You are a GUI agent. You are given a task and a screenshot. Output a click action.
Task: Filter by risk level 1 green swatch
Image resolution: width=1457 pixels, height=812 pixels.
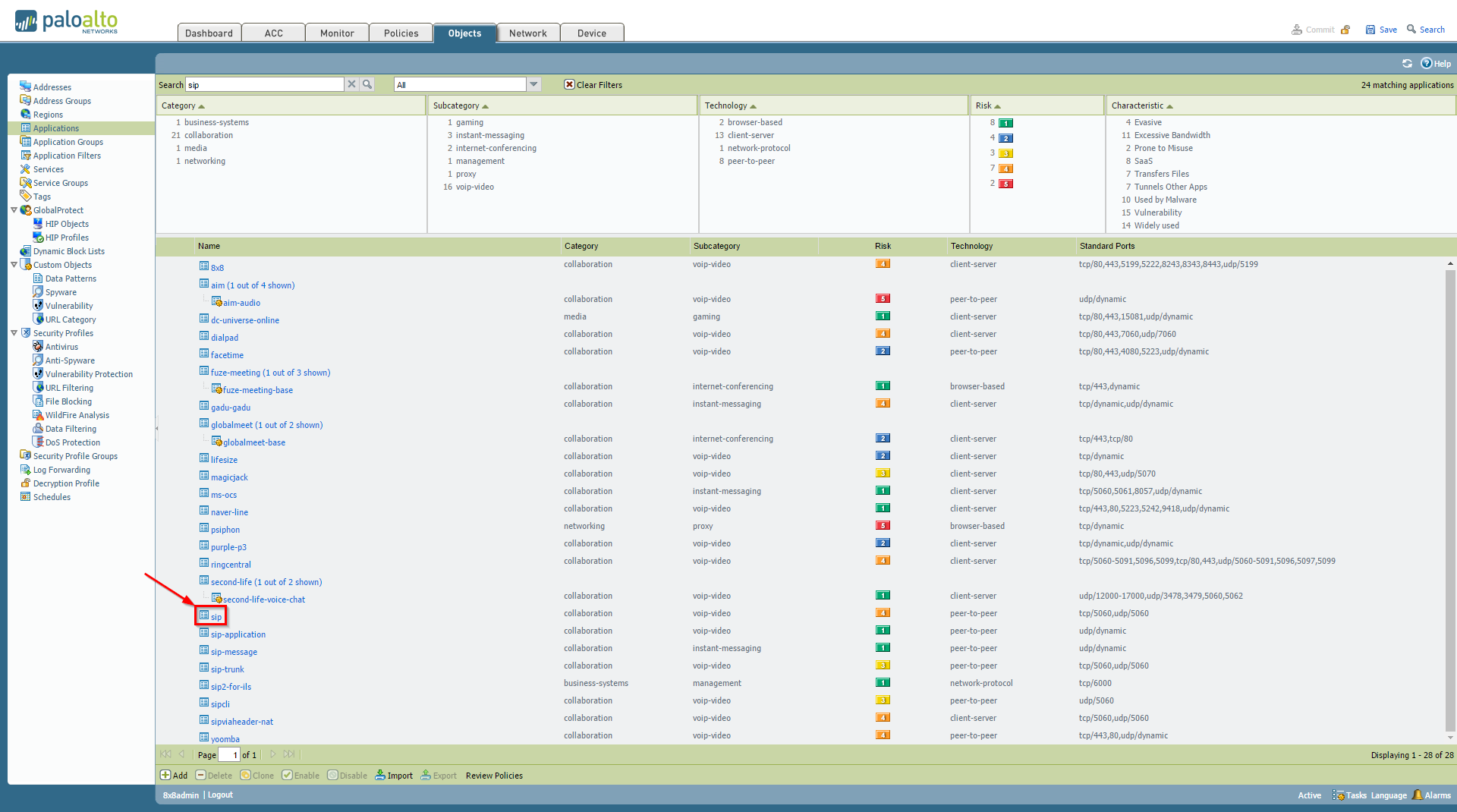point(1005,123)
